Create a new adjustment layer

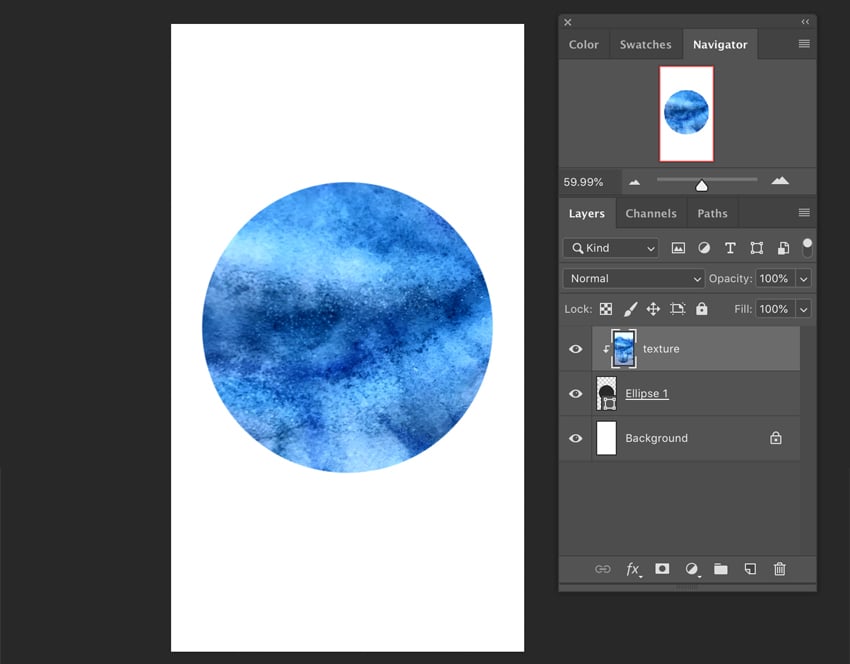click(691, 569)
